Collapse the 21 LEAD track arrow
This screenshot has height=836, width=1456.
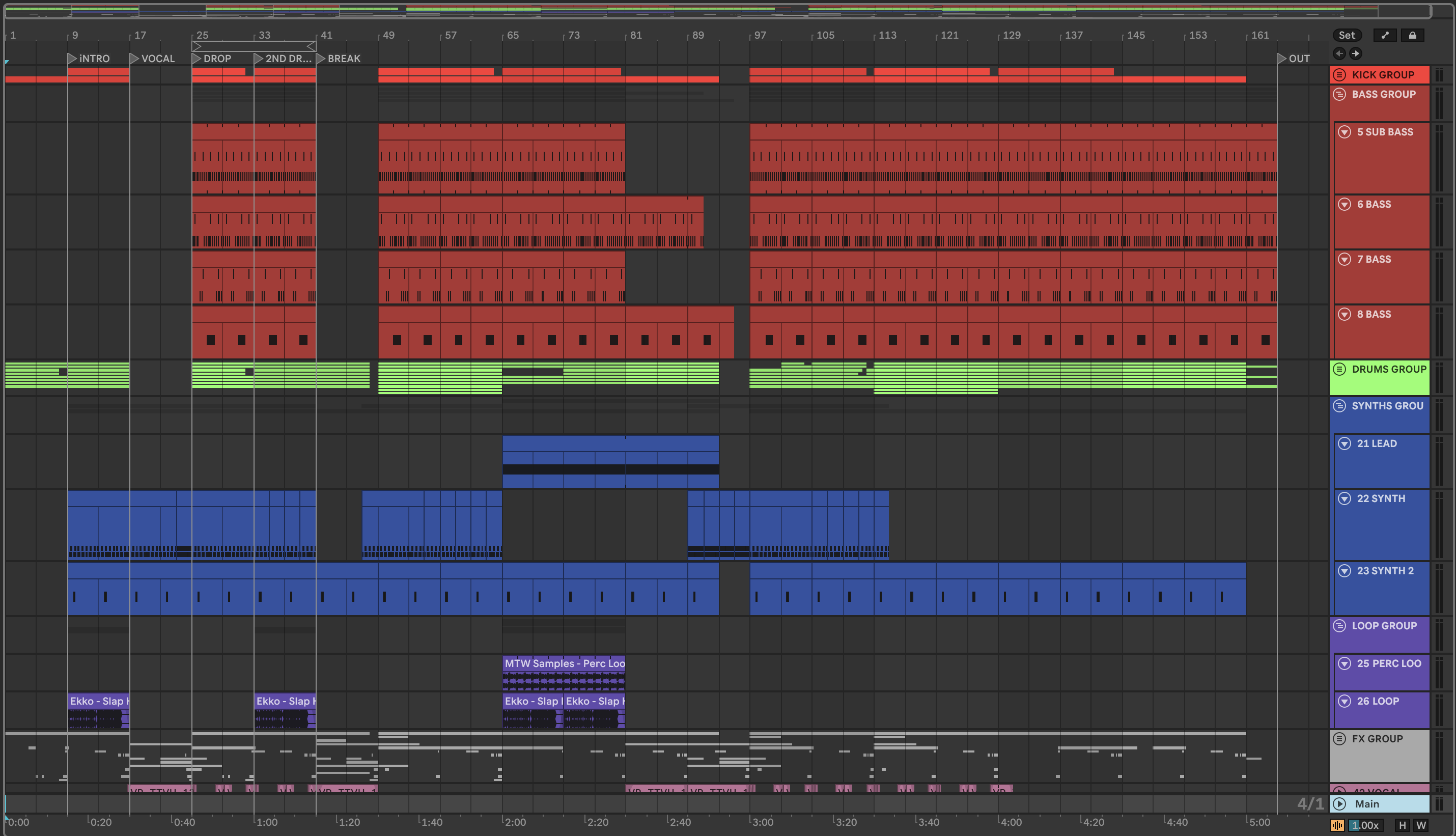(x=1345, y=443)
